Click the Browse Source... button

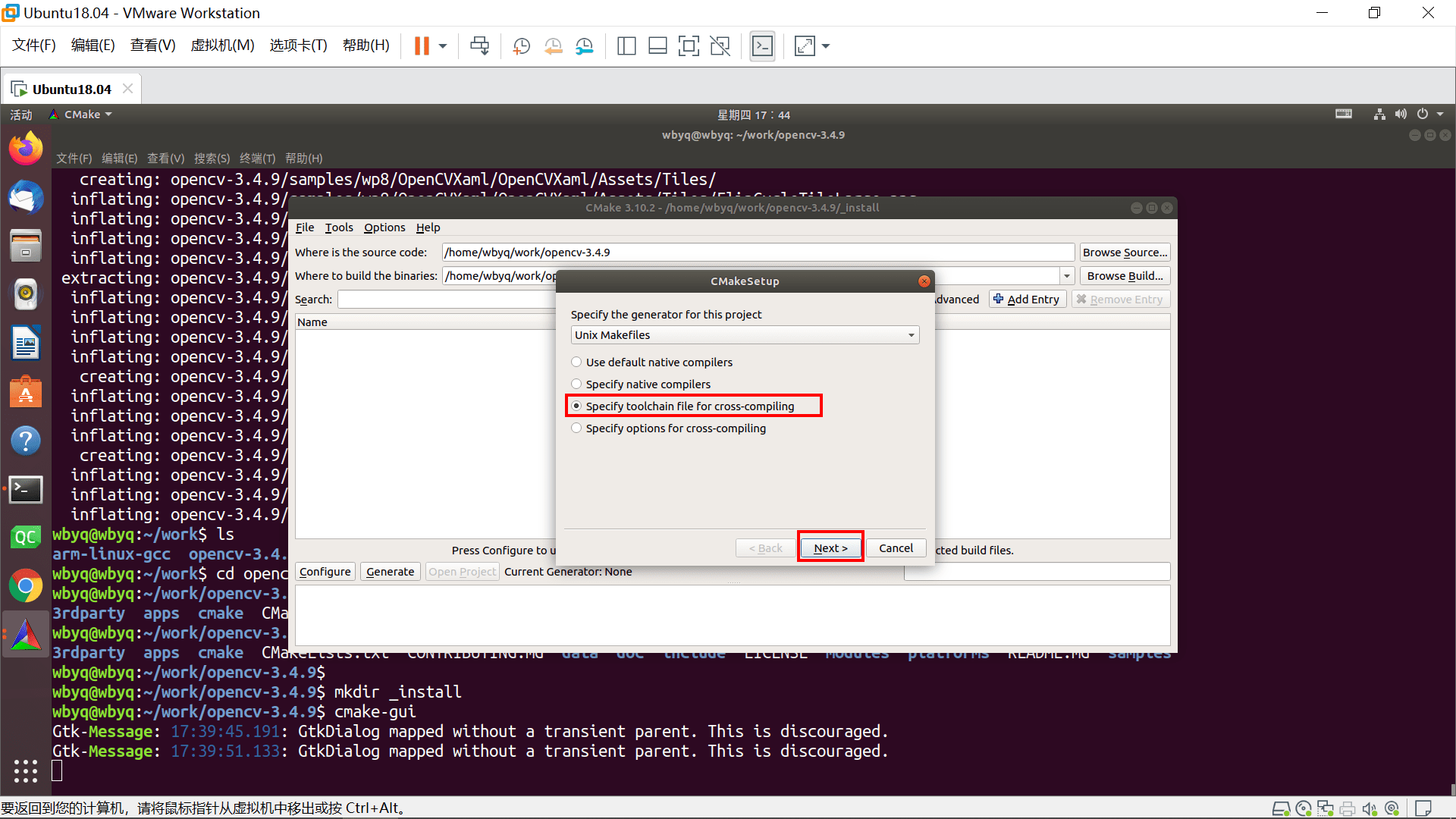click(x=1125, y=253)
